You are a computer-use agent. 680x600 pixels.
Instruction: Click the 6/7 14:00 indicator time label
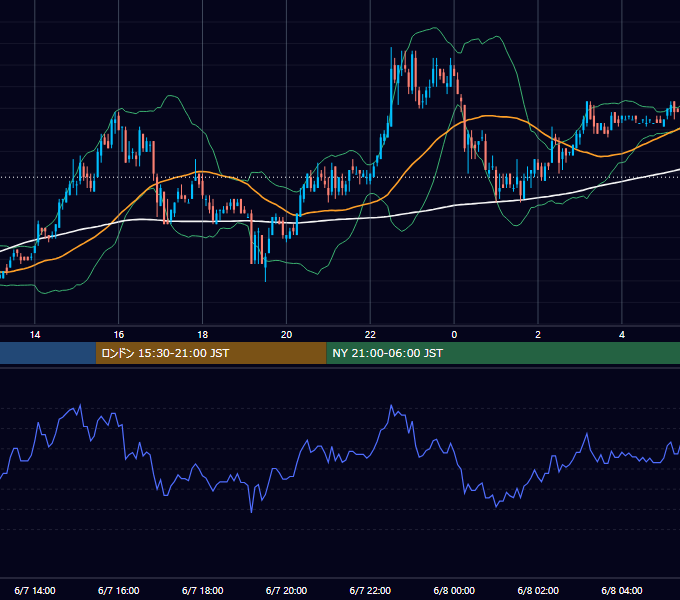pyautogui.click(x=35, y=590)
